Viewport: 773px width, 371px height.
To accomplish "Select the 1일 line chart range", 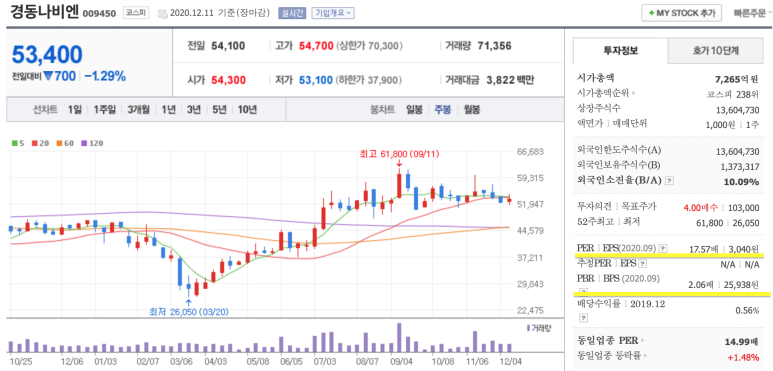I will (75, 109).
